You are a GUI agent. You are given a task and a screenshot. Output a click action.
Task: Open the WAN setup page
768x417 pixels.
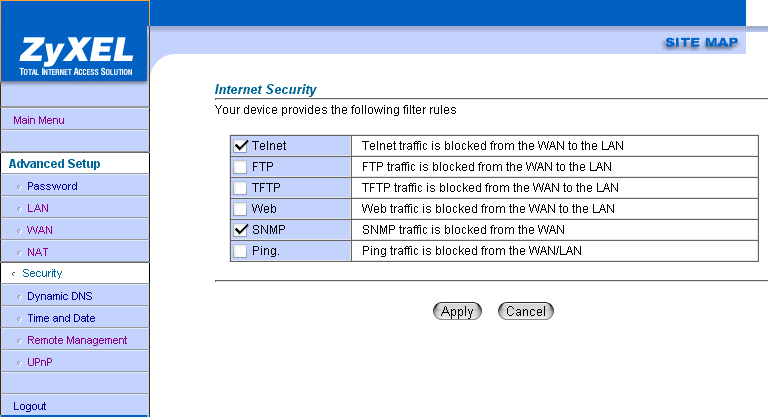point(40,230)
